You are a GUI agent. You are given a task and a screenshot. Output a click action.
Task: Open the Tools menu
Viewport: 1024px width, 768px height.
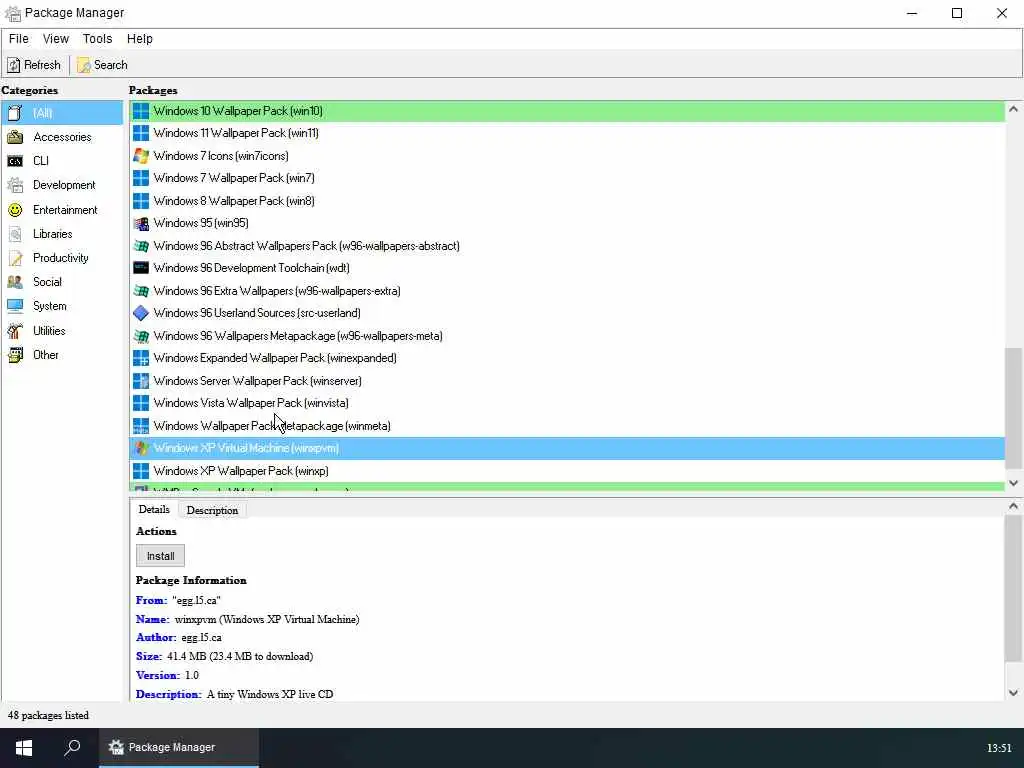point(97,39)
